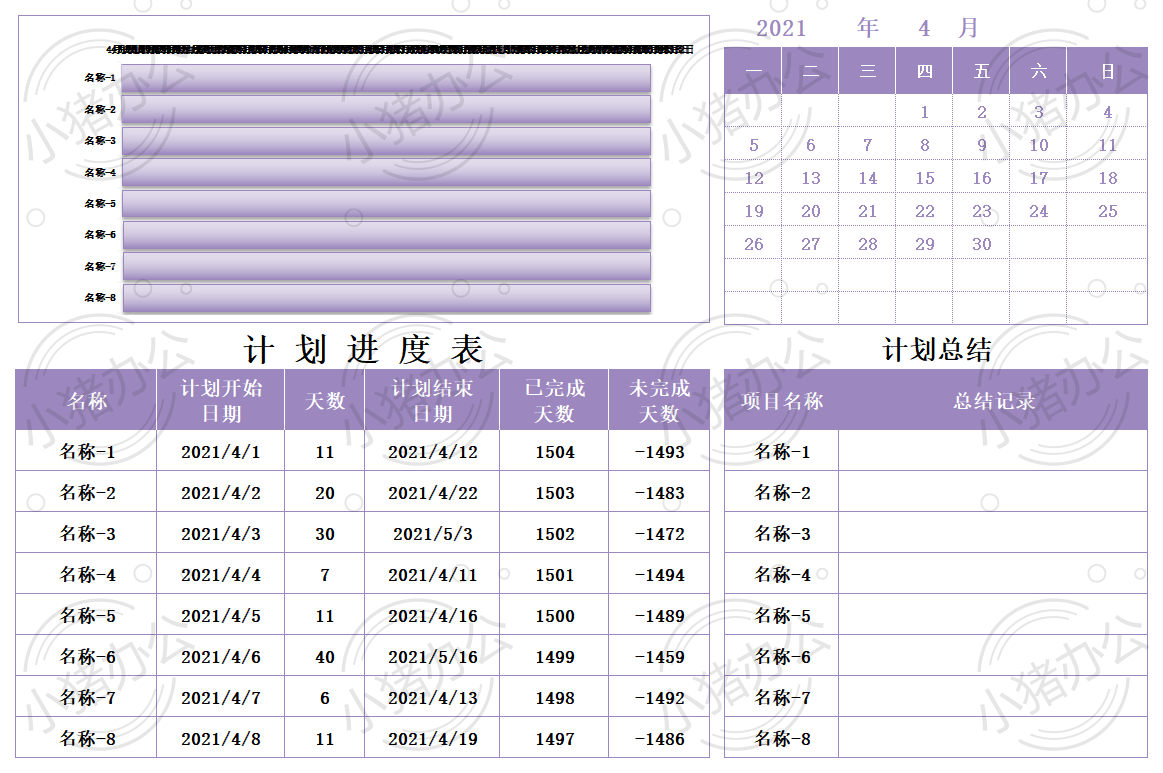Select the 未完成天数 column header
Viewport: 1163px width, 773px height.
pos(659,401)
